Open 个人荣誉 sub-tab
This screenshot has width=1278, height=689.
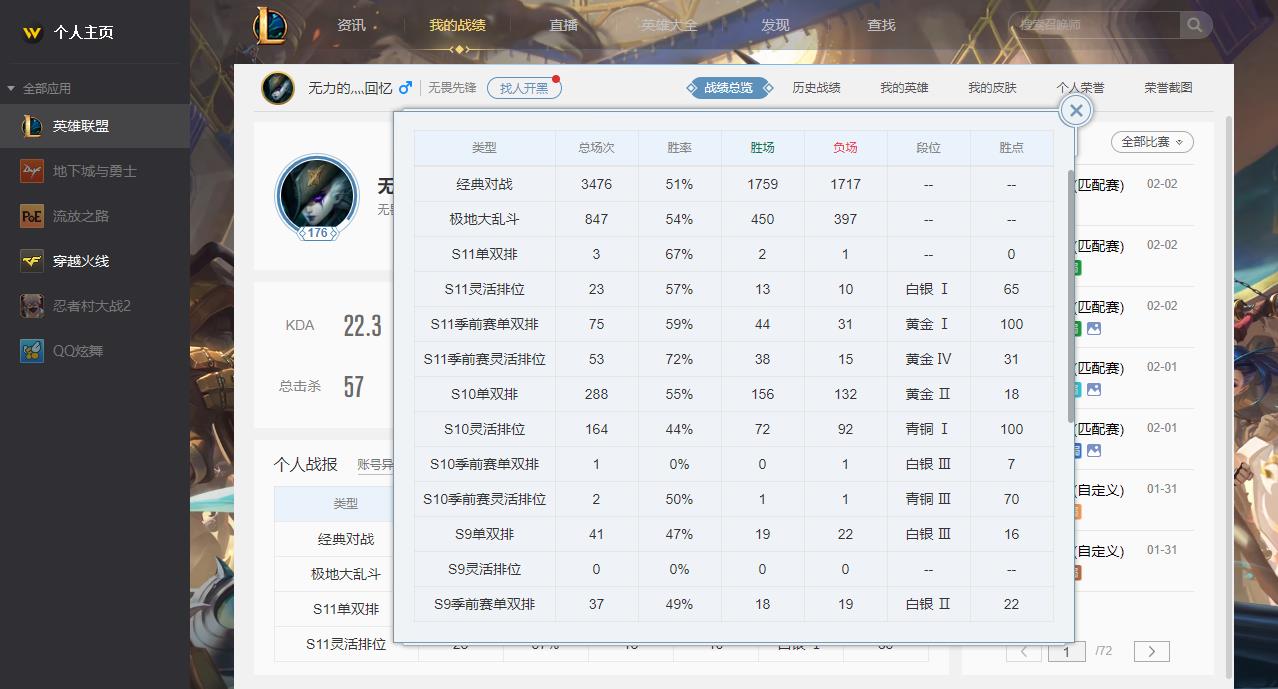[x=1080, y=88]
